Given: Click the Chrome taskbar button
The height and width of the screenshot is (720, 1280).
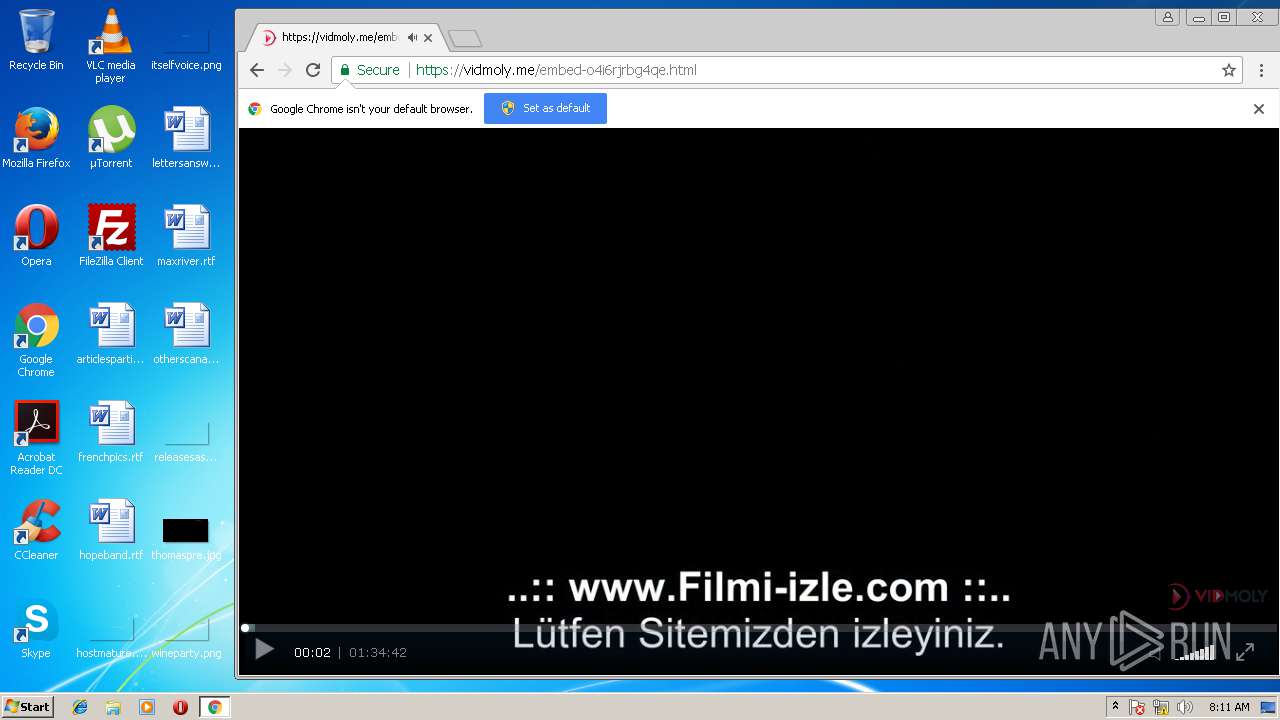Looking at the screenshot, I should point(214,707).
